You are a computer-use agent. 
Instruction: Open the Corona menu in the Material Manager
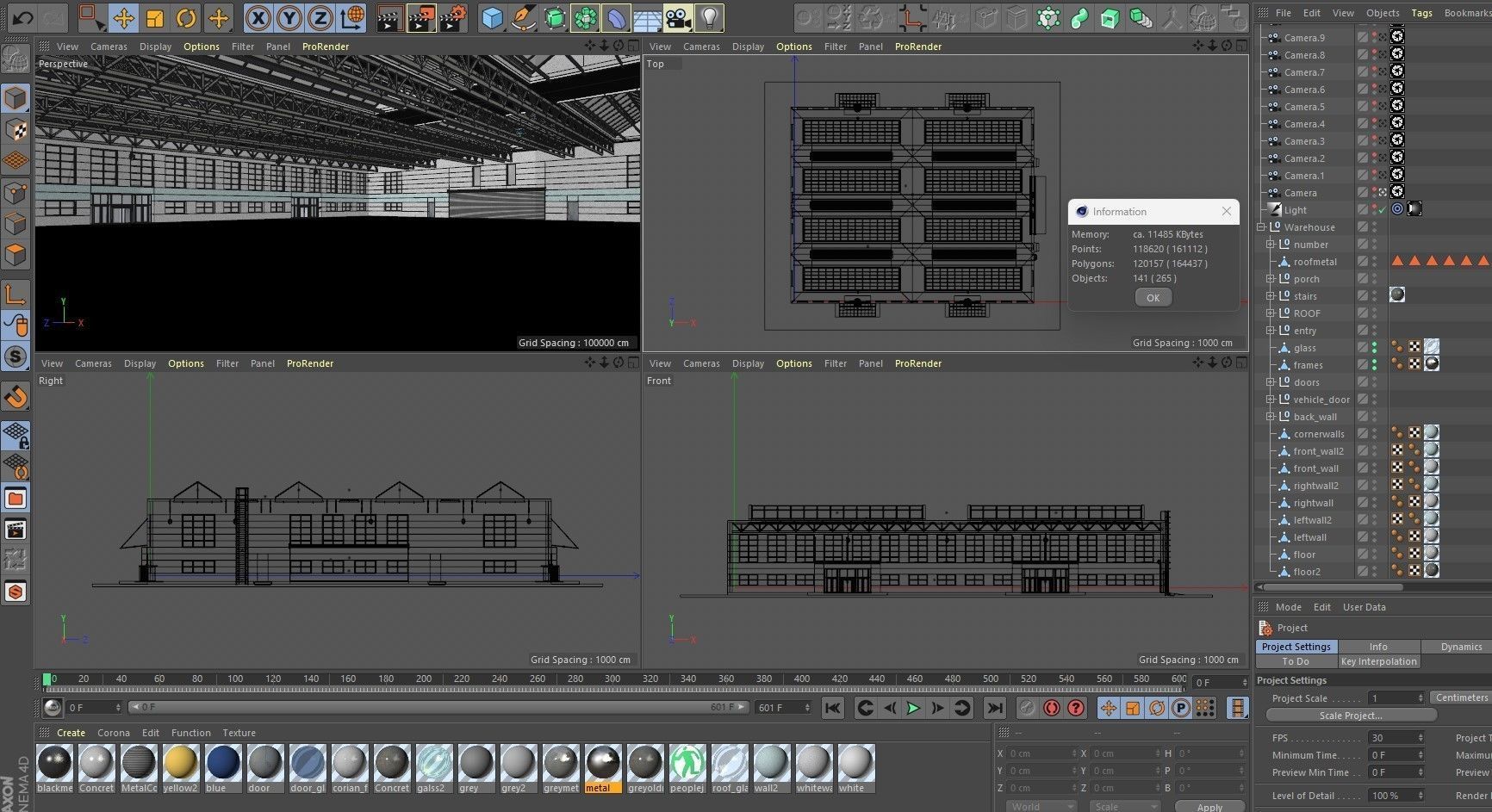(x=114, y=733)
